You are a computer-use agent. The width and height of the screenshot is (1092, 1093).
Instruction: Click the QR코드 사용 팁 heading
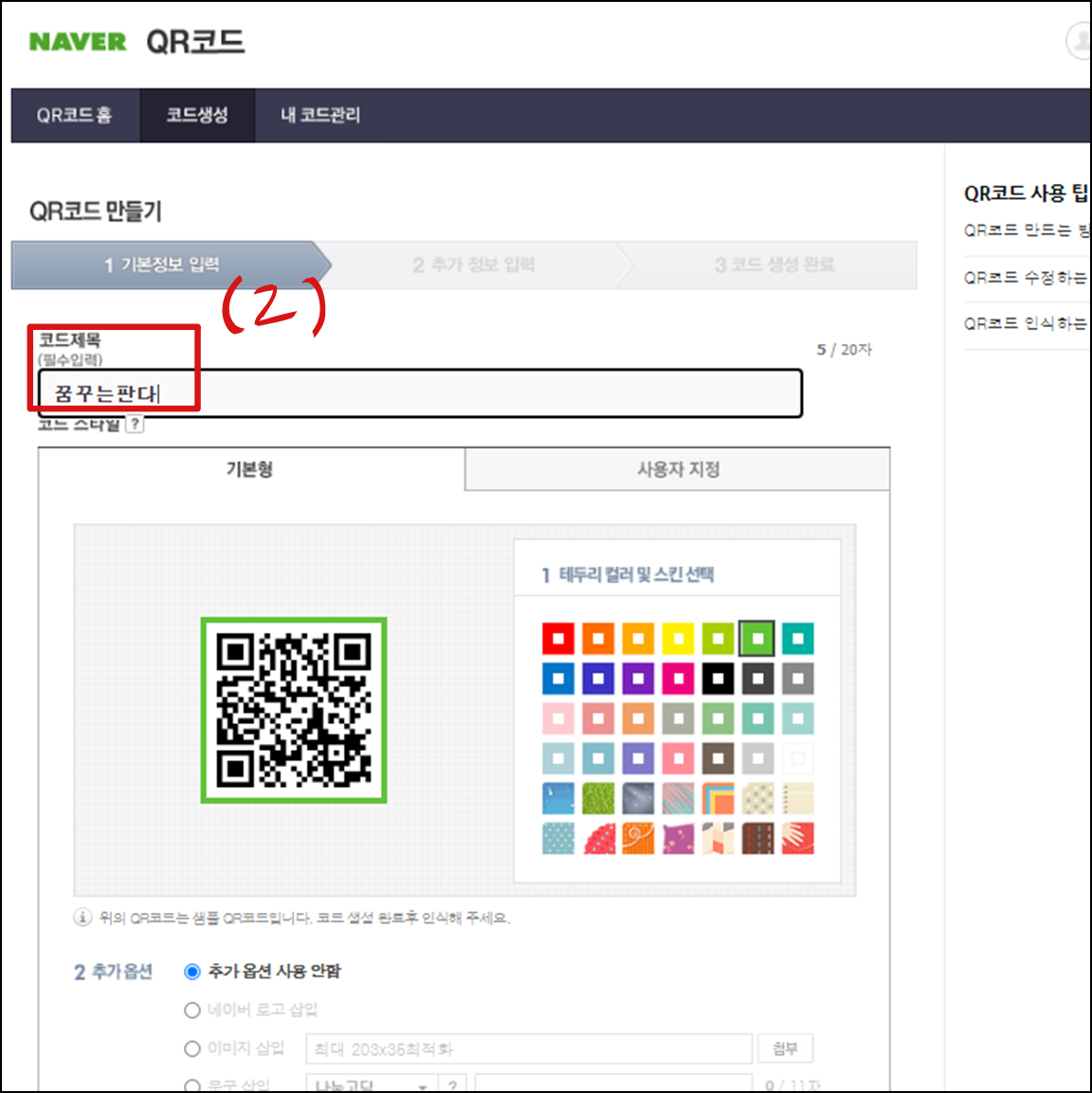point(1026,193)
